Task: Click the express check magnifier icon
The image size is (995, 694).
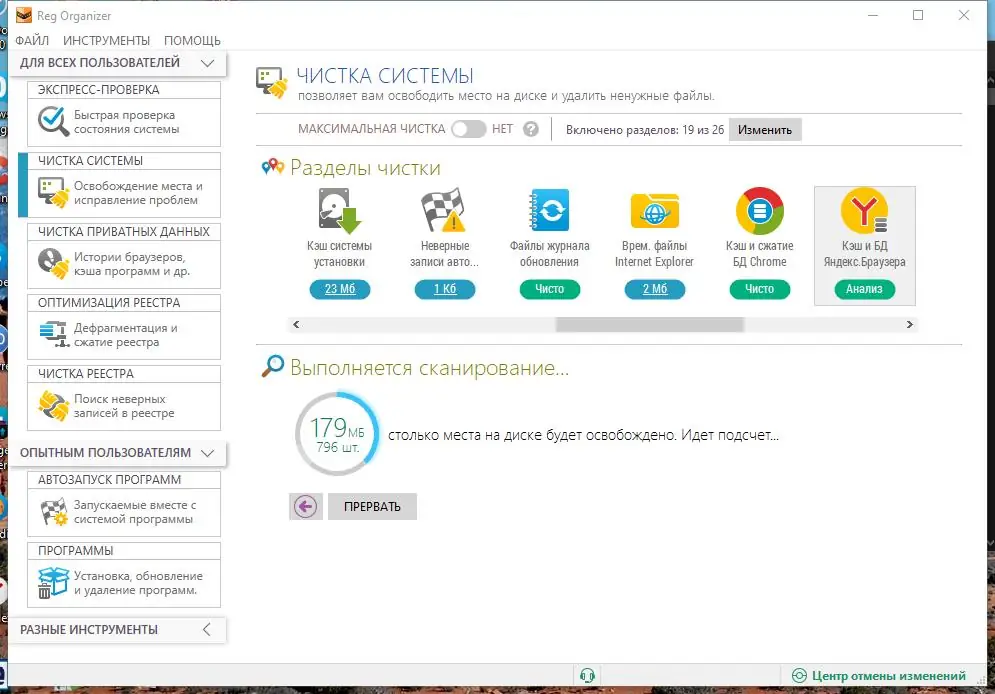Action: [53, 121]
